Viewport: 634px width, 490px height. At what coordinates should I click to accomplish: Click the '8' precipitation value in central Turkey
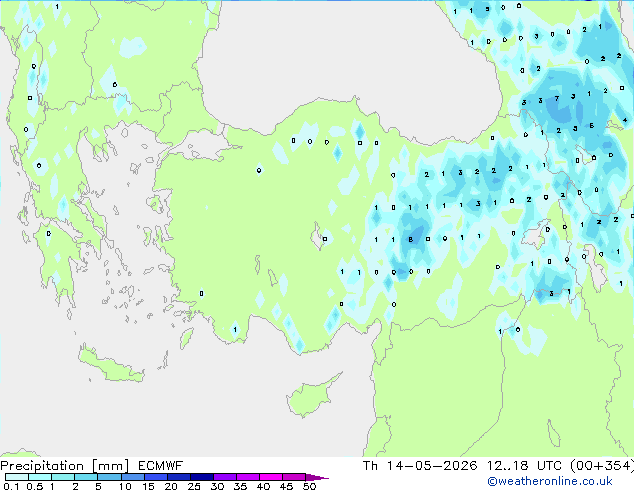pos(410,239)
